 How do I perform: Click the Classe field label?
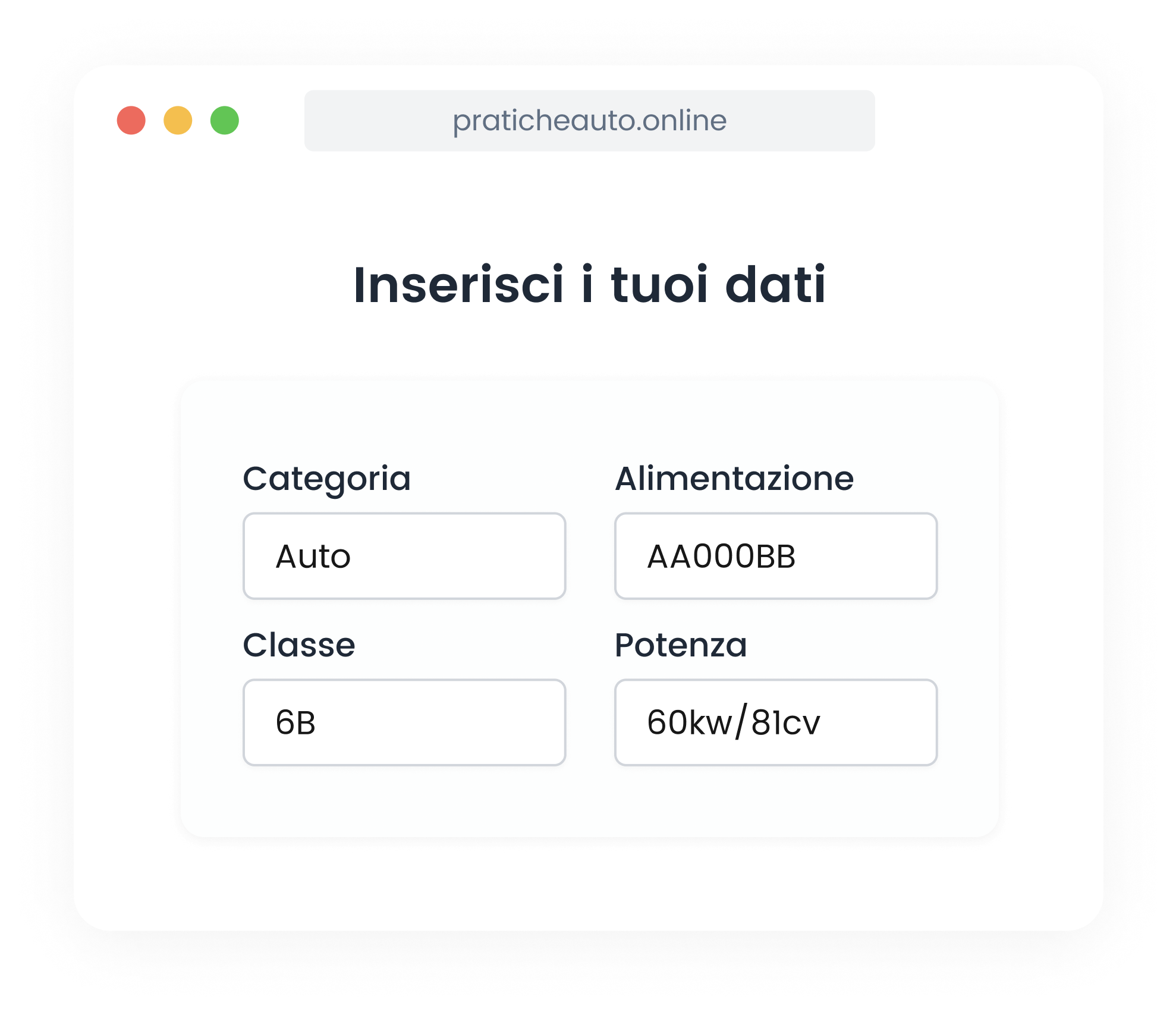click(300, 644)
